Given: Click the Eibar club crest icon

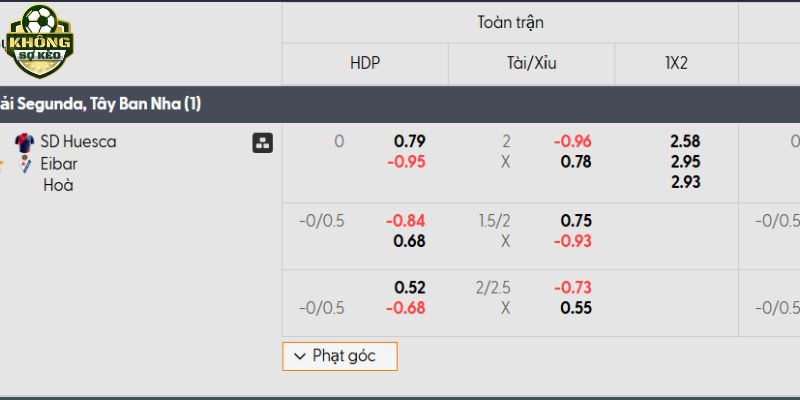Looking at the screenshot, I should coord(24,164).
